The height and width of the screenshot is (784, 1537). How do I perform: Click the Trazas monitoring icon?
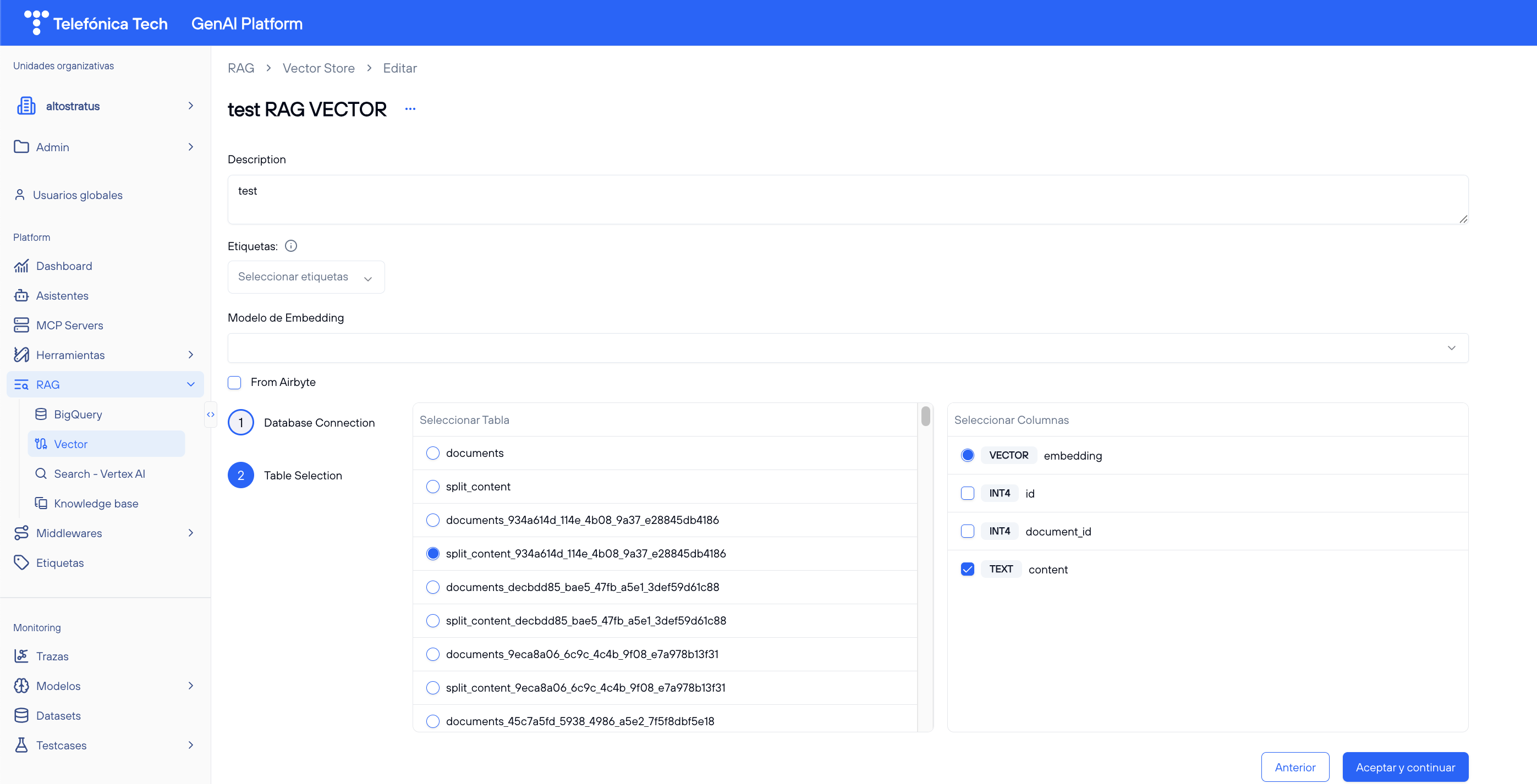pyautogui.click(x=21, y=656)
